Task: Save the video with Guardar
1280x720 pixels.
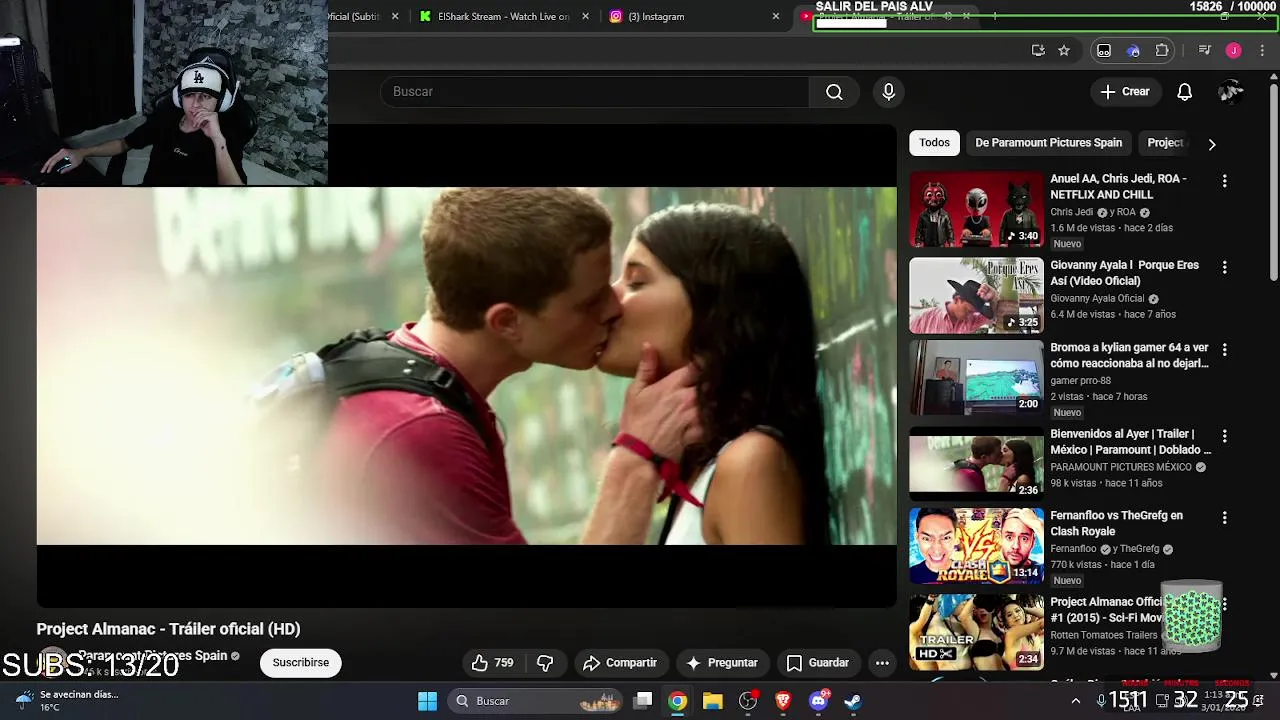Action: coord(818,663)
